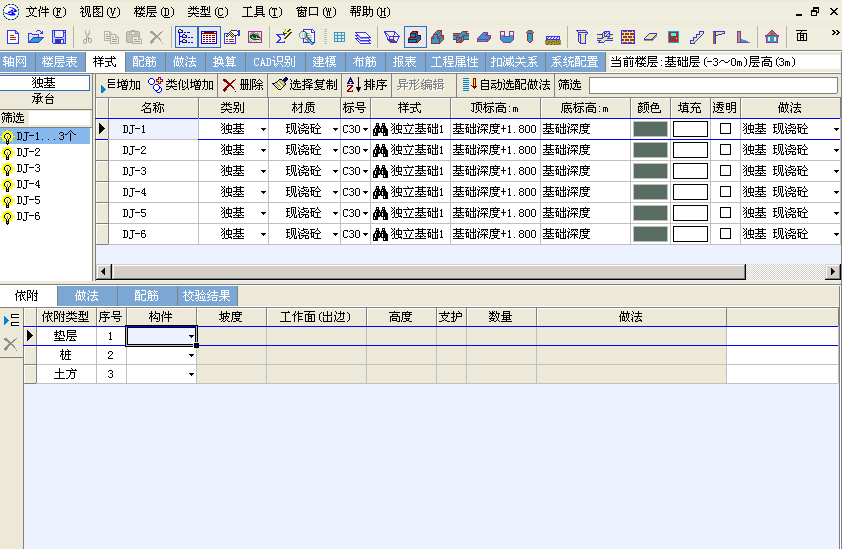The image size is (842, 549).
Task: Open the 工具(T) menu
Action: (262, 12)
